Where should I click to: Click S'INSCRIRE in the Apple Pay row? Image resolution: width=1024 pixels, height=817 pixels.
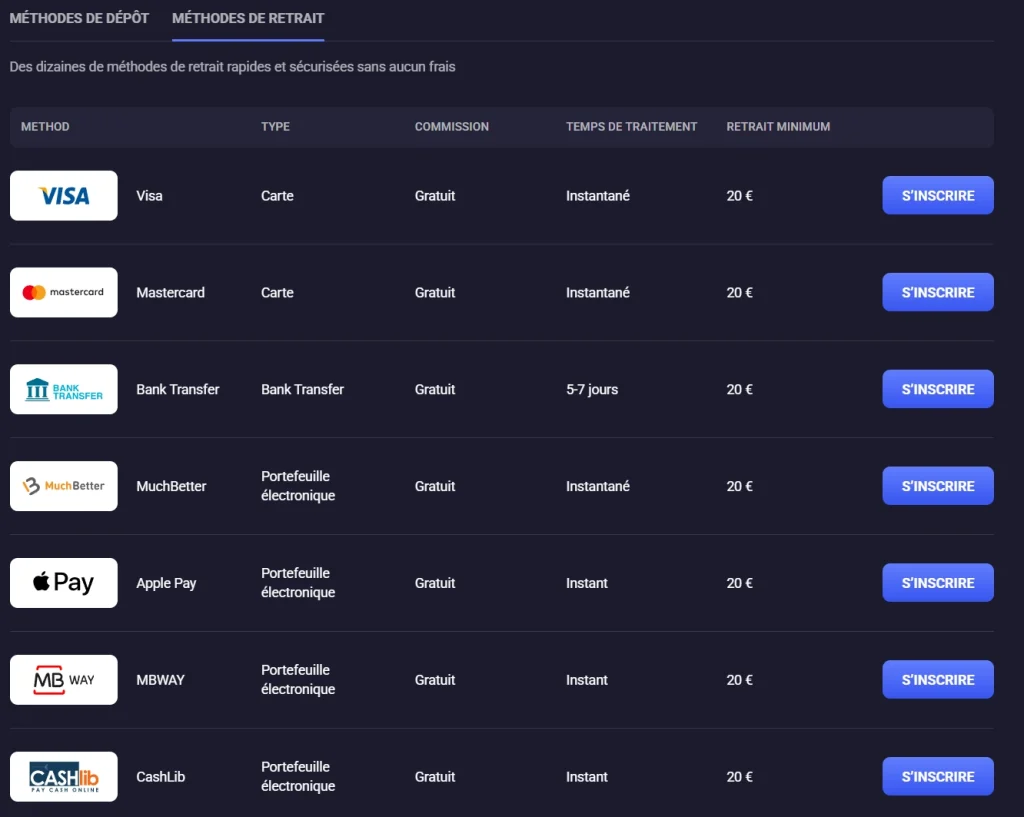938,583
